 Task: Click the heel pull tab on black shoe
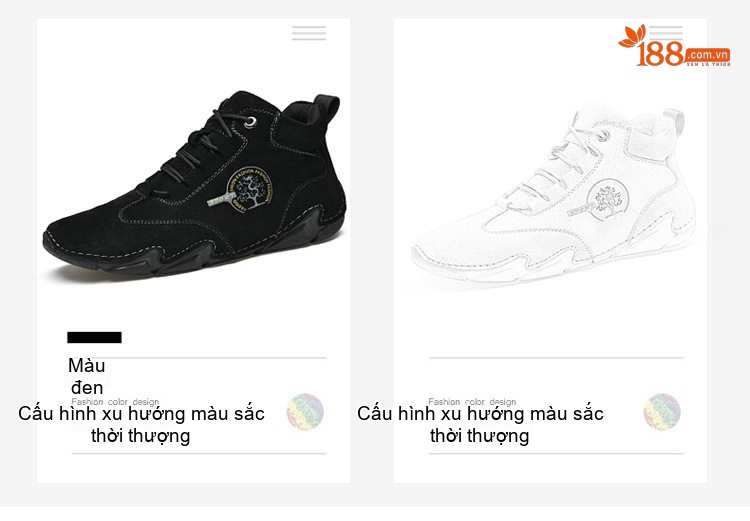point(327,109)
